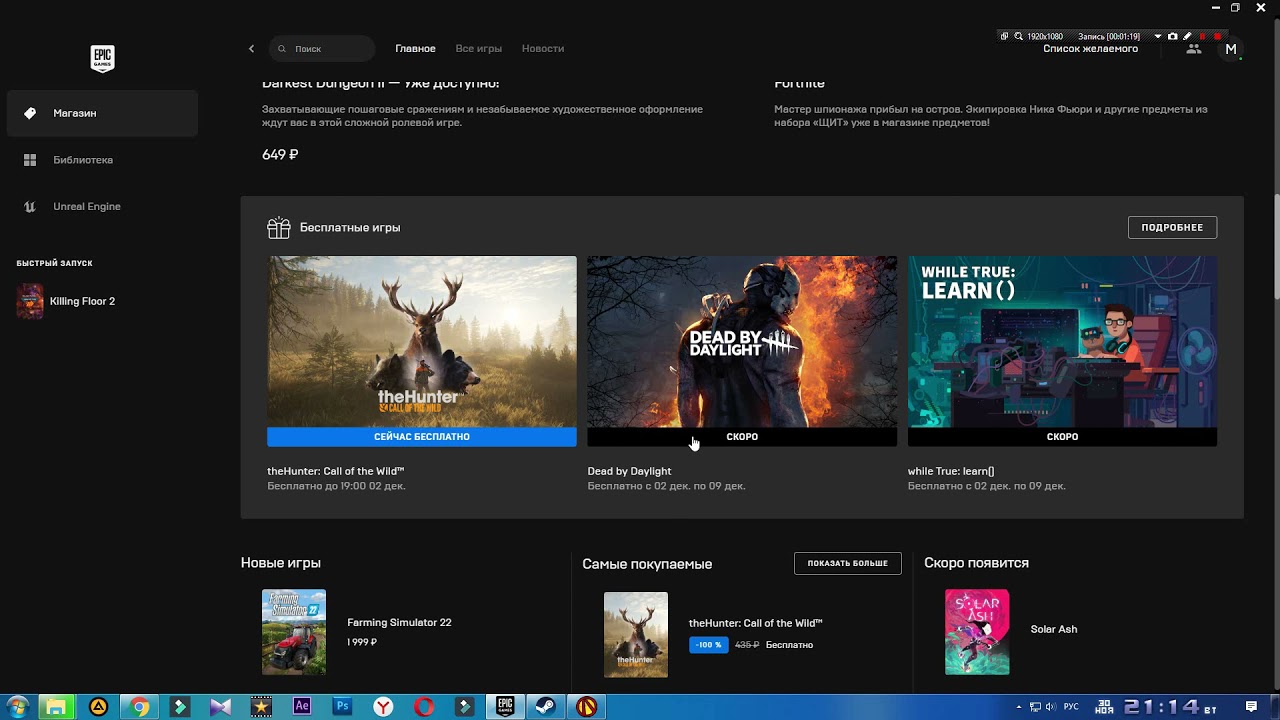Open File Explorer from the taskbar

57,707
